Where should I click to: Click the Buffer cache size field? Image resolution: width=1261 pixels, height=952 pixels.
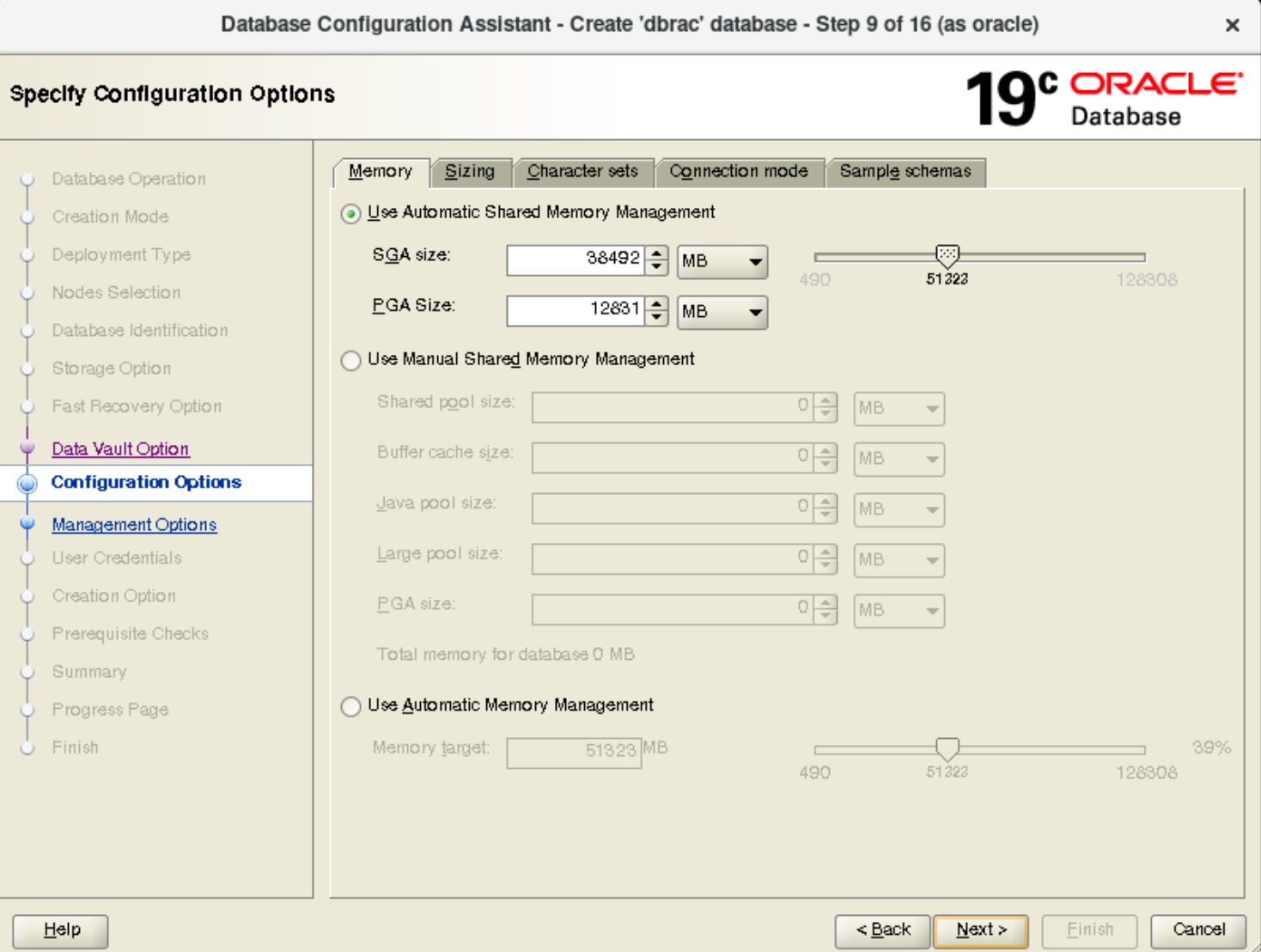tap(671, 458)
